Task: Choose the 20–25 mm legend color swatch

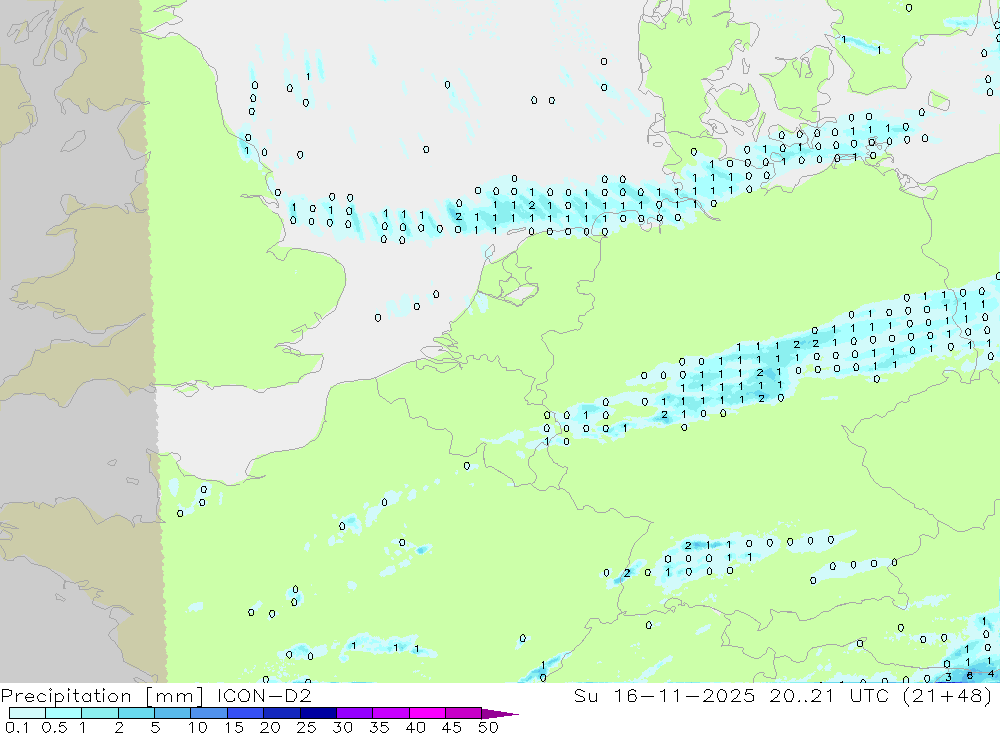Action: [282, 713]
